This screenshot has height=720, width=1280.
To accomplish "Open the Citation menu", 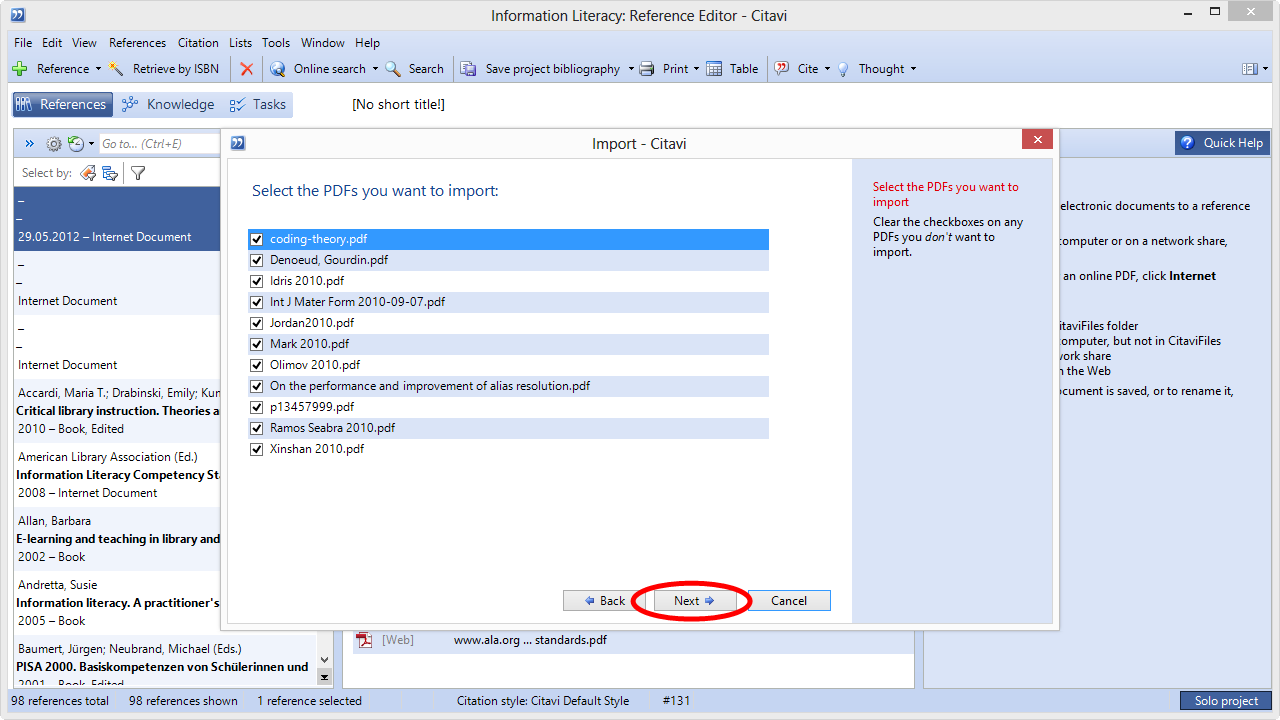I will pyautogui.click(x=198, y=43).
